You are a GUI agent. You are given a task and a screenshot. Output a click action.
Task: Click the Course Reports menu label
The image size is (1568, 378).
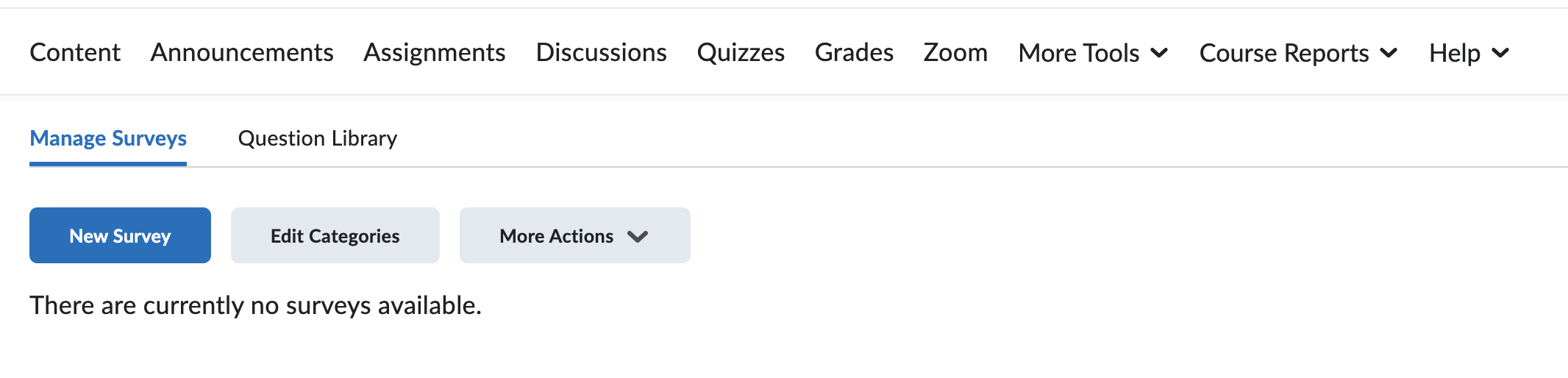[1283, 53]
